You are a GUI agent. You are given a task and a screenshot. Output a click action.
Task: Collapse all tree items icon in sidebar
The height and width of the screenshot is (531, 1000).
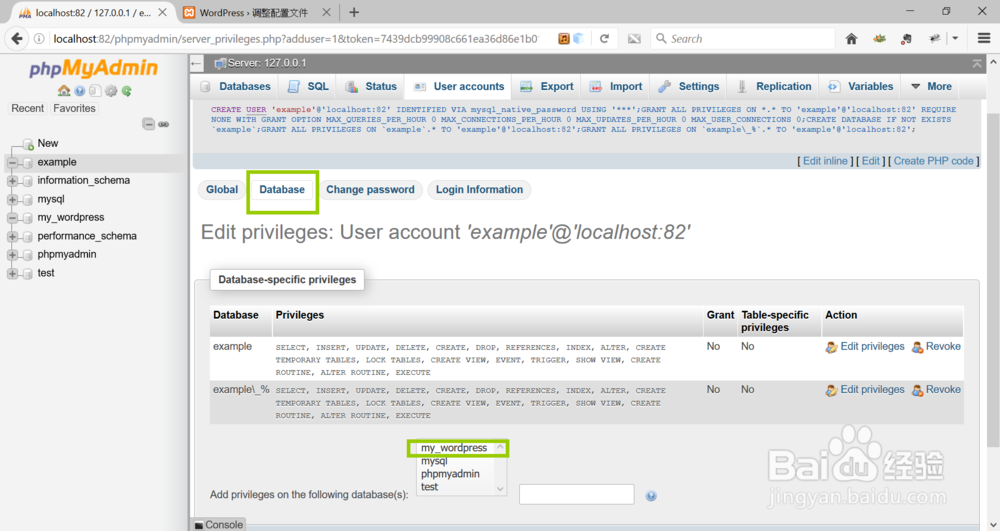[148, 124]
